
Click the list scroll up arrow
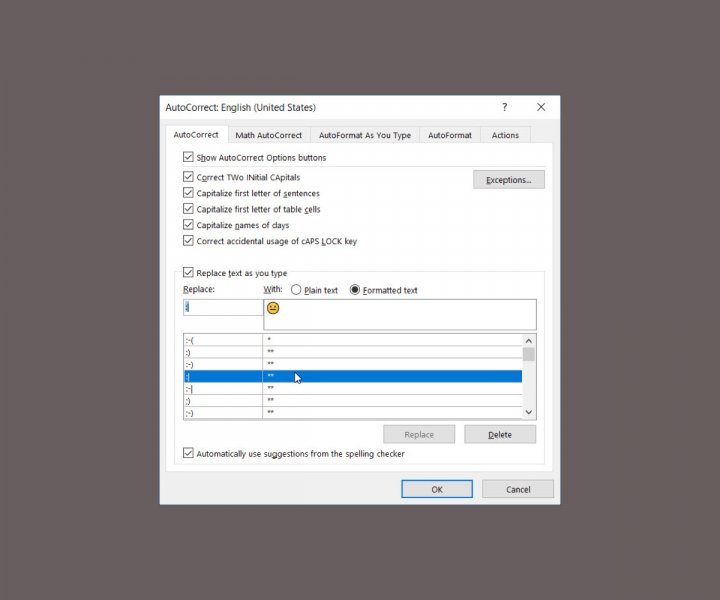(x=529, y=341)
